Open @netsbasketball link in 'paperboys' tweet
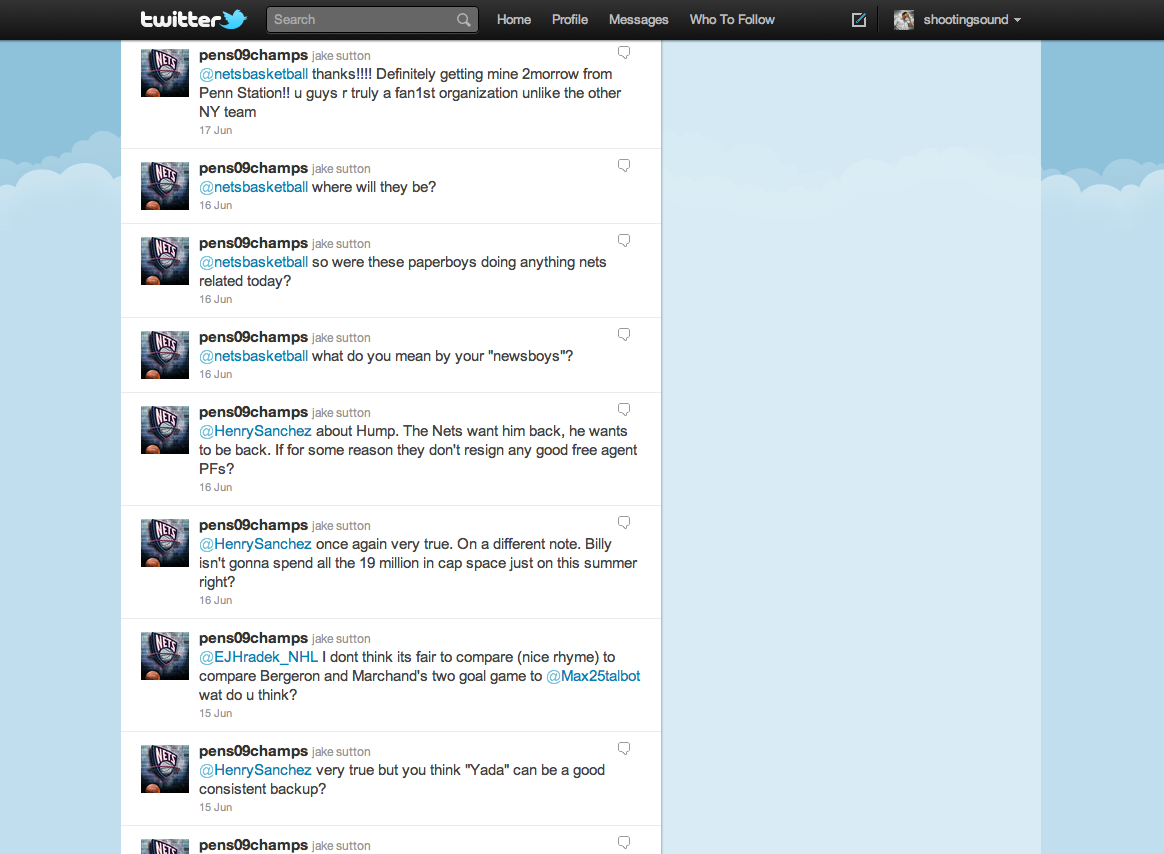Image resolution: width=1164 pixels, height=854 pixels. point(253,262)
